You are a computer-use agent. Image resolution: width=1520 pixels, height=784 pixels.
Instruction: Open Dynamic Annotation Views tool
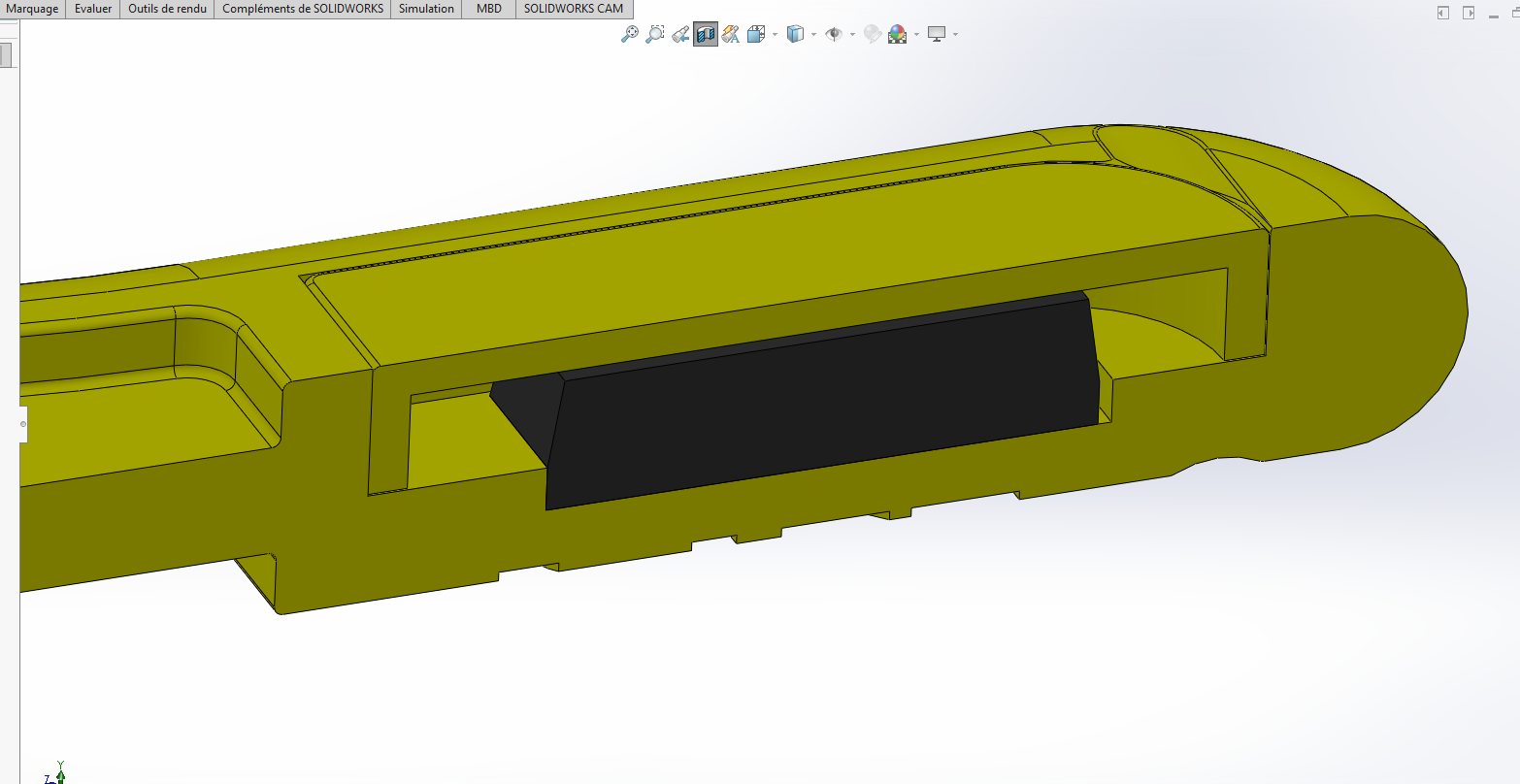pyautogui.click(x=731, y=35)
